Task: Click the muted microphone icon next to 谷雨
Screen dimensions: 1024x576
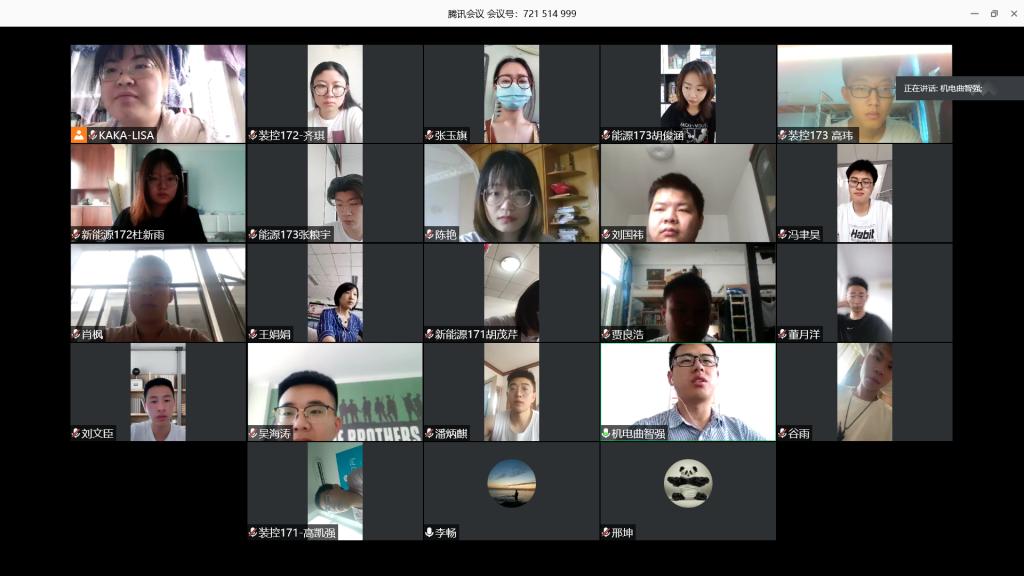Action: coord(782,434)
